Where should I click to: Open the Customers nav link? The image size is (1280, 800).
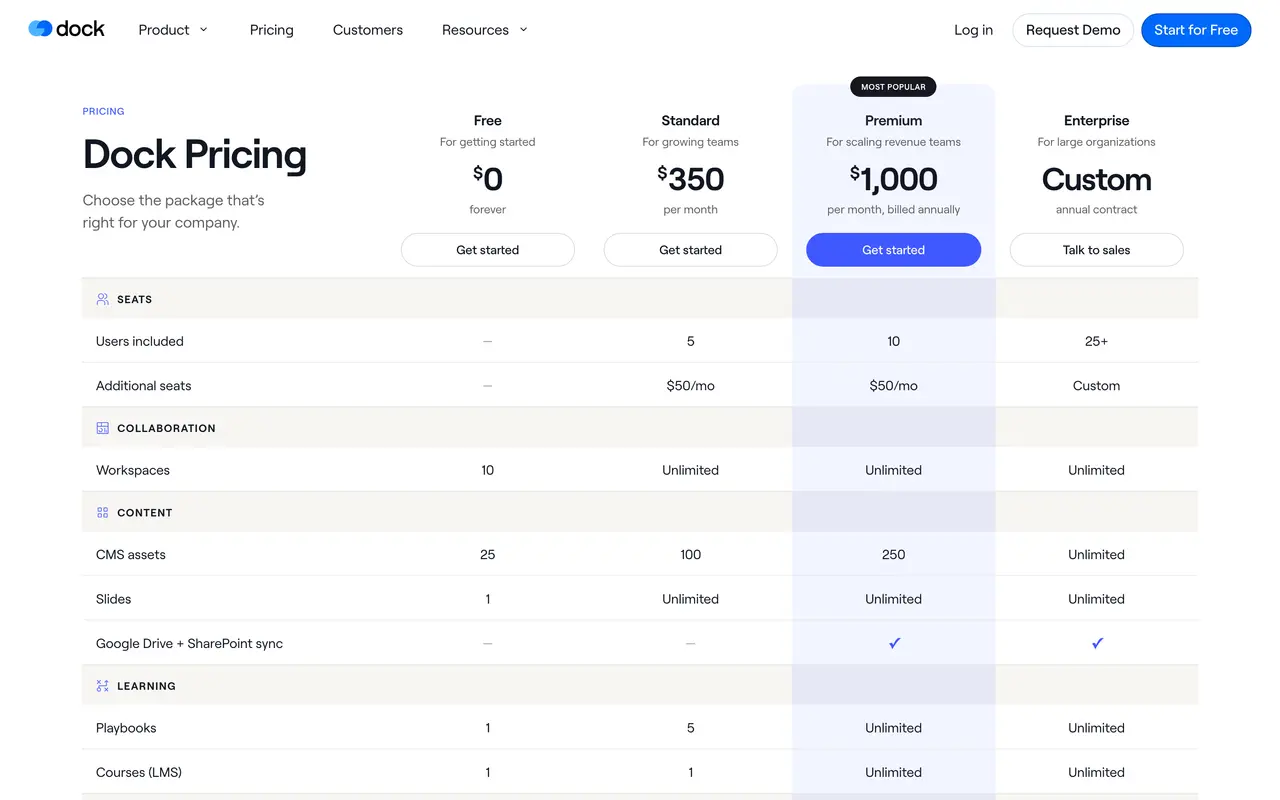coord(368,30)
